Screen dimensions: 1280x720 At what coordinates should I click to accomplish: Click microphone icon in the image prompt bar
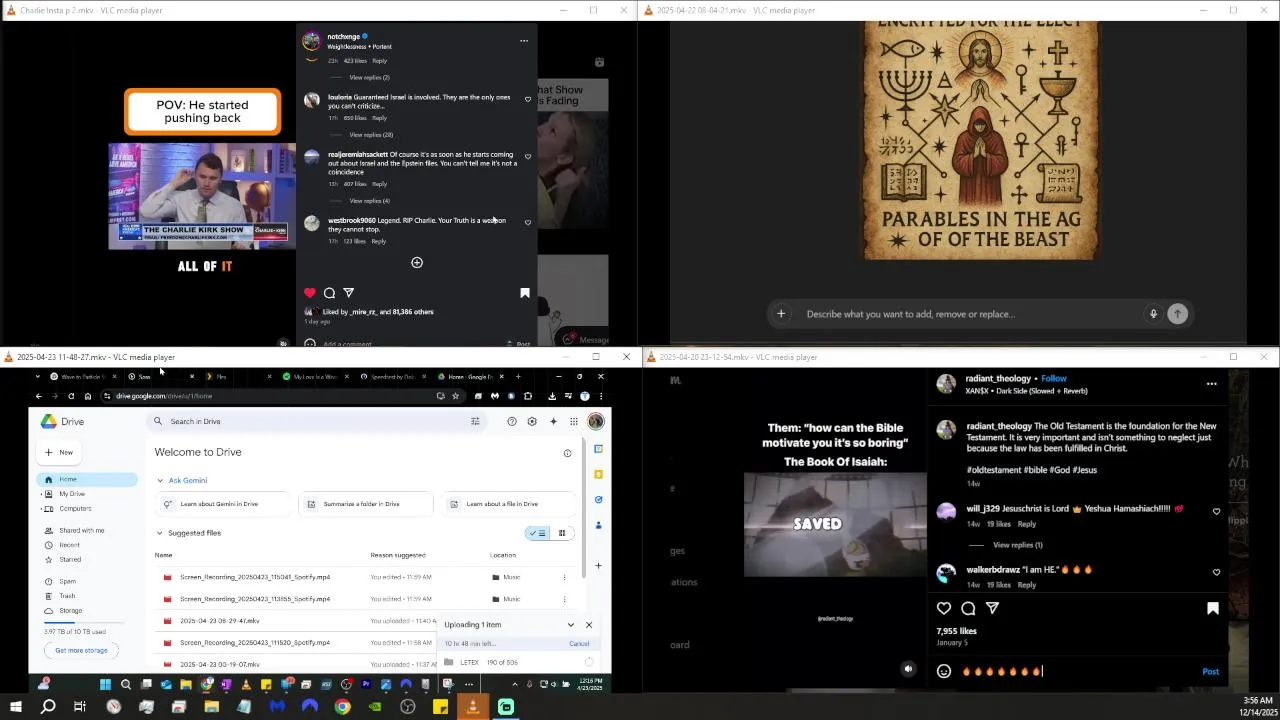pyautogui.click(x=1153, y=314)
